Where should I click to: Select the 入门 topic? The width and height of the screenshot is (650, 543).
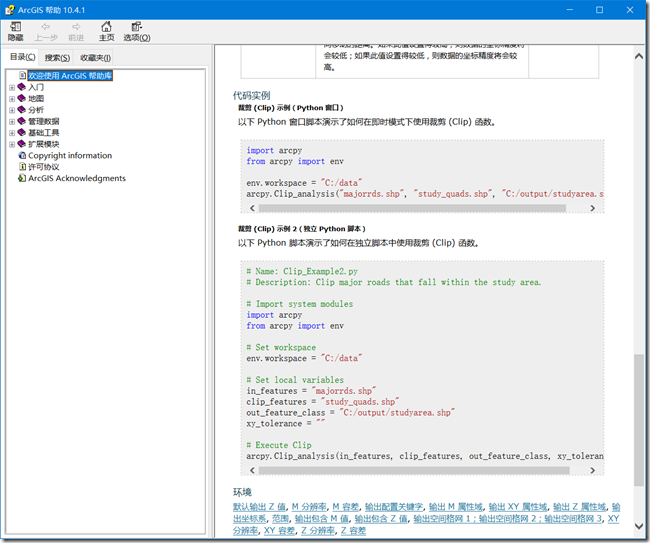pos(36,87)
